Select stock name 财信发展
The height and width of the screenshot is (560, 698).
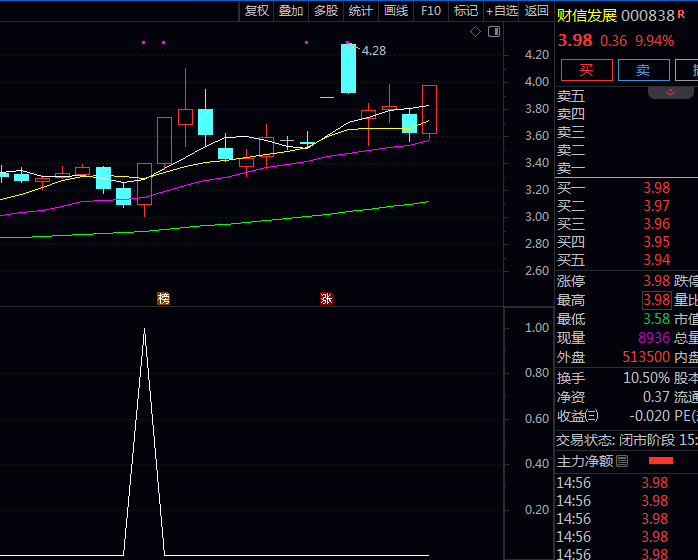click(587, 16)
